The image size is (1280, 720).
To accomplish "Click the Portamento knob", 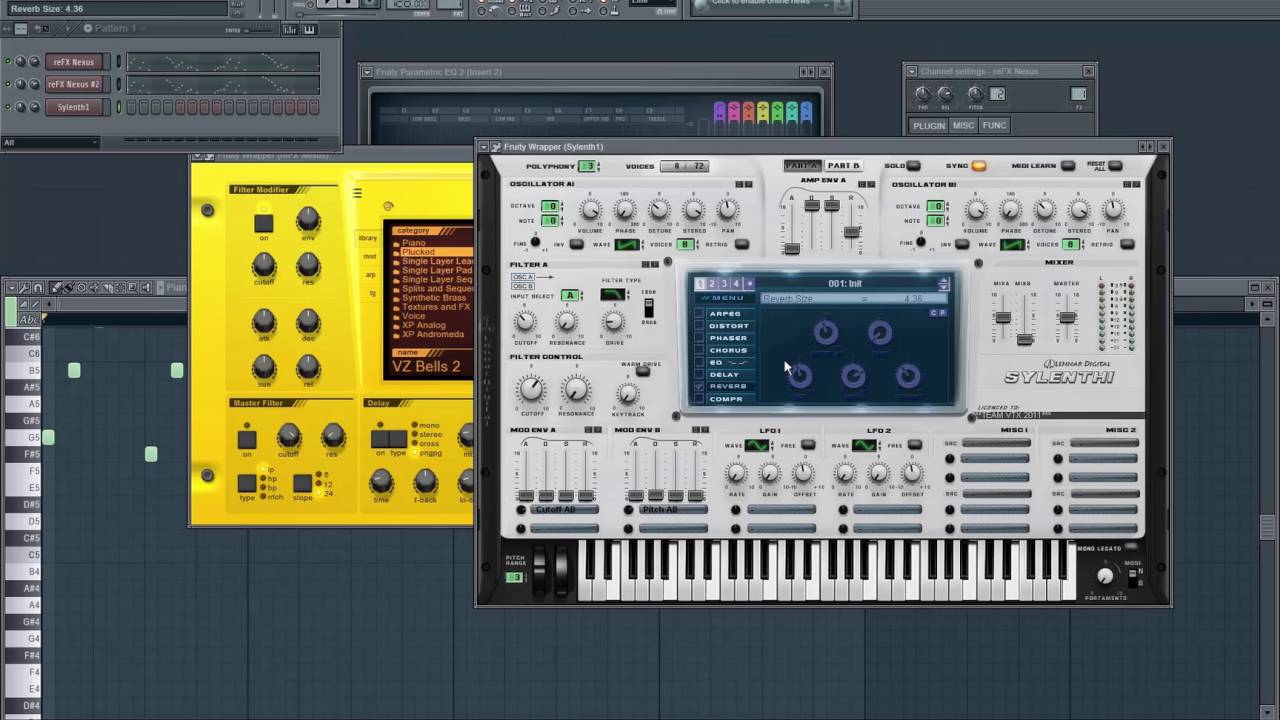I will tap(1105, 576).
